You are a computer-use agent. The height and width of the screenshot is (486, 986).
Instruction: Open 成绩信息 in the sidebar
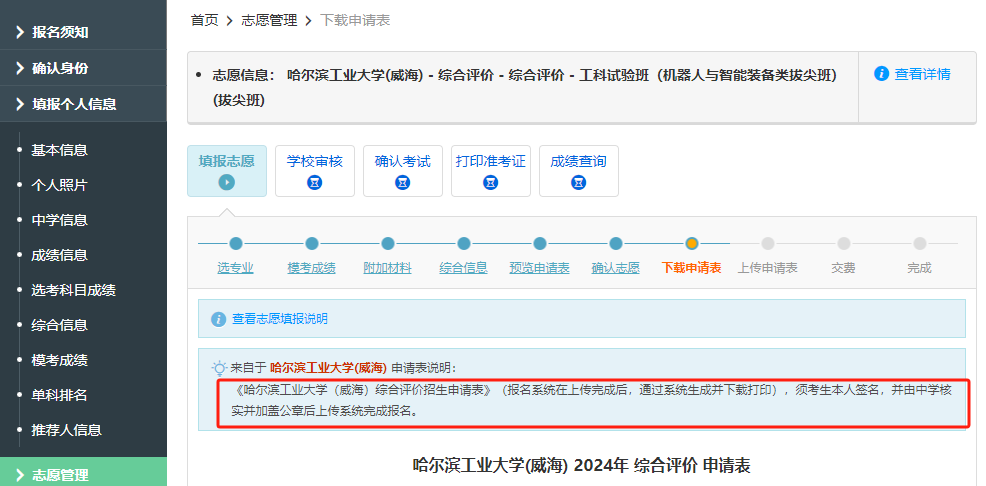click(x=59, y=255)
